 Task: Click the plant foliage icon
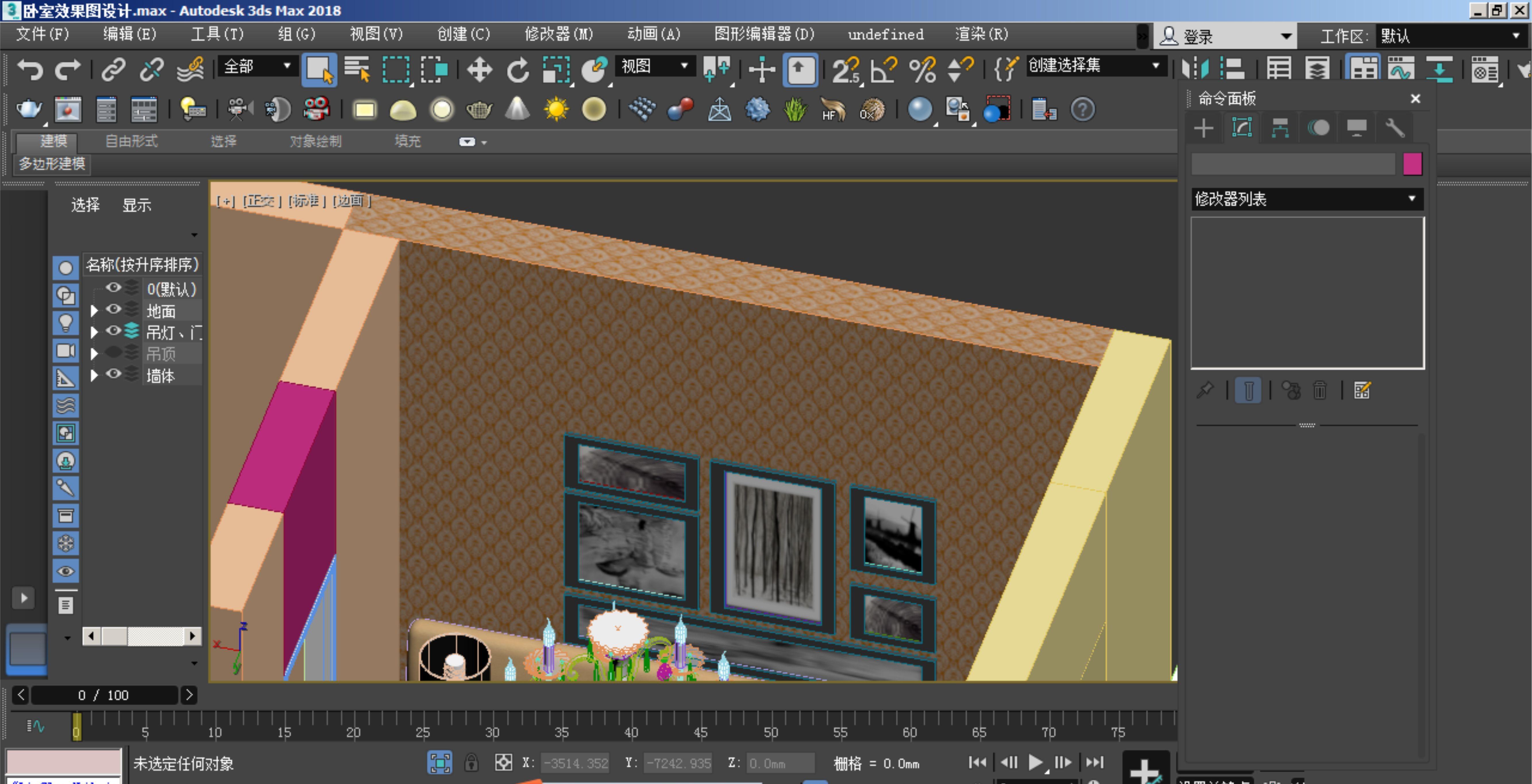[795, 109]
